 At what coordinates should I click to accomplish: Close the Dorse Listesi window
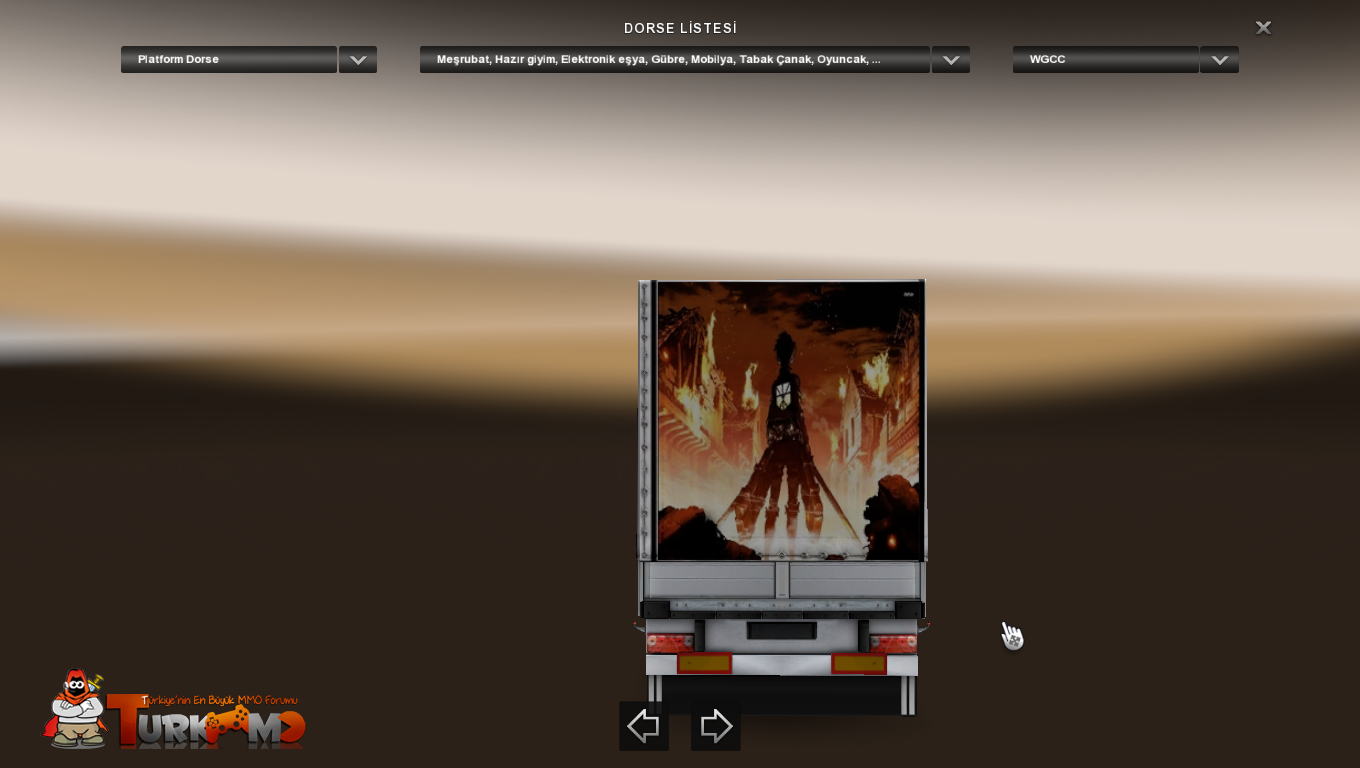point(1263,28)
